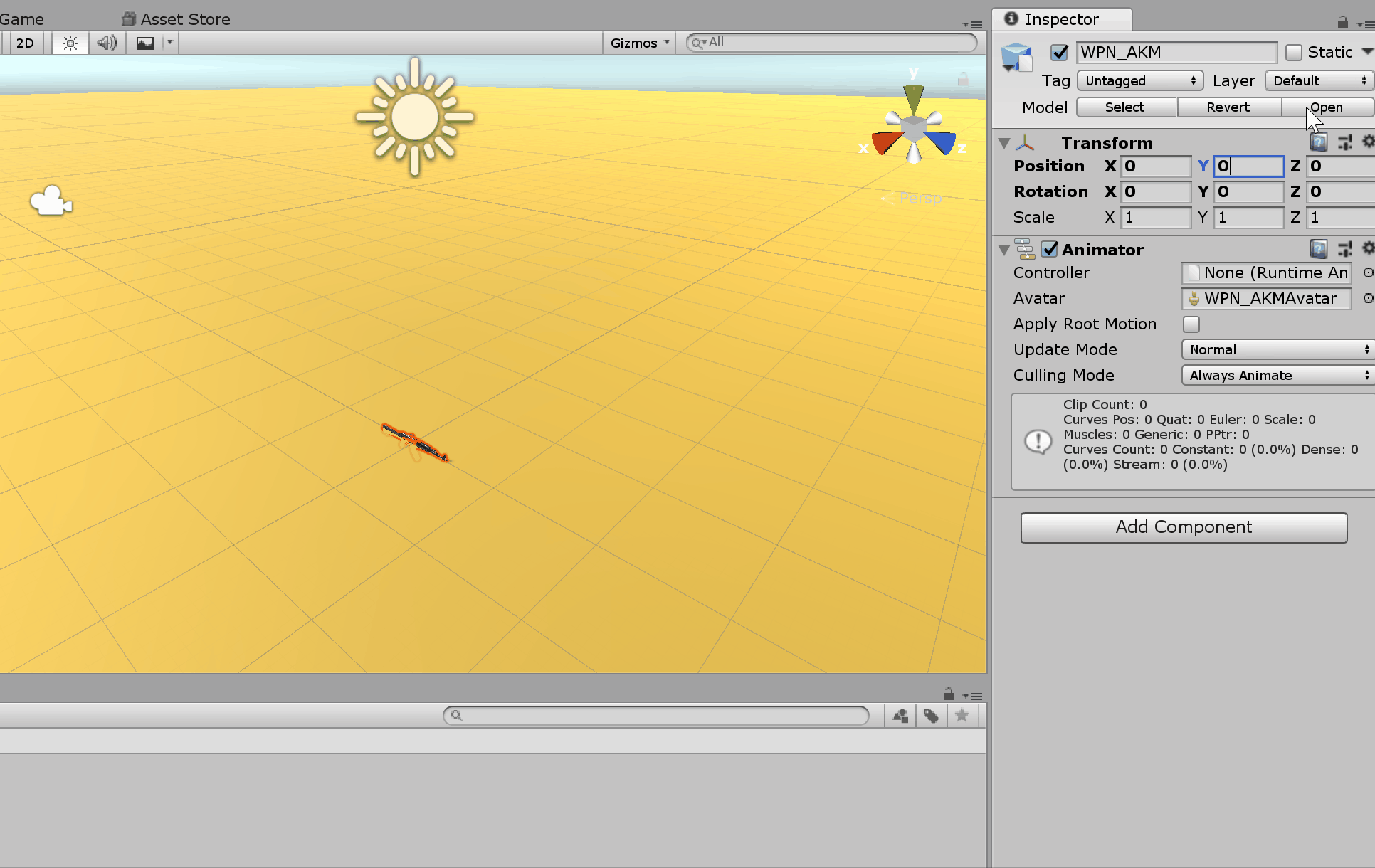
Task: Click the Transform help book icon
Action: tap(1318, 143)
